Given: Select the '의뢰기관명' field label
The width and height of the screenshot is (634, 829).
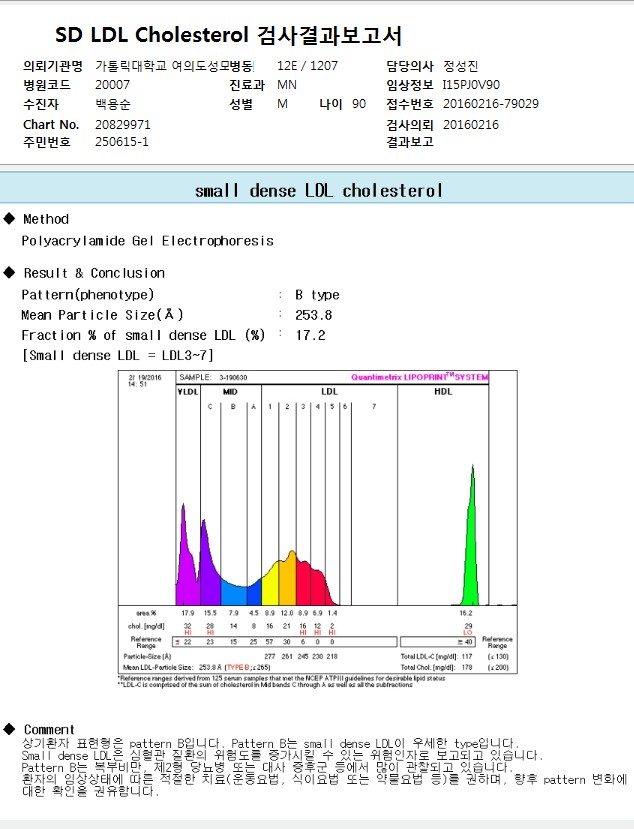Looking at the screenshot, I should tap(53, 66).
